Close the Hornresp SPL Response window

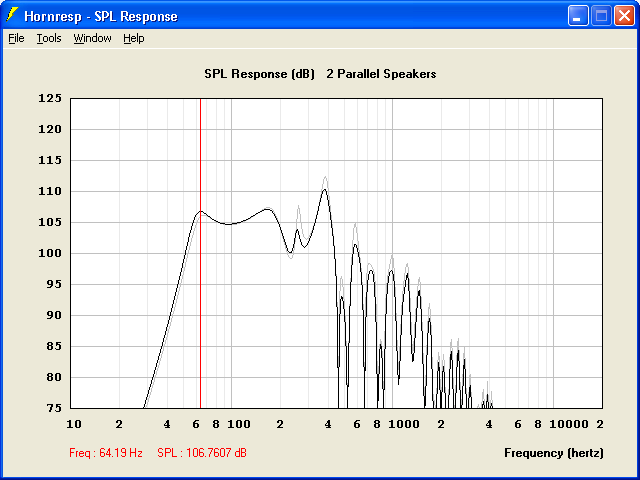(624, 16)
